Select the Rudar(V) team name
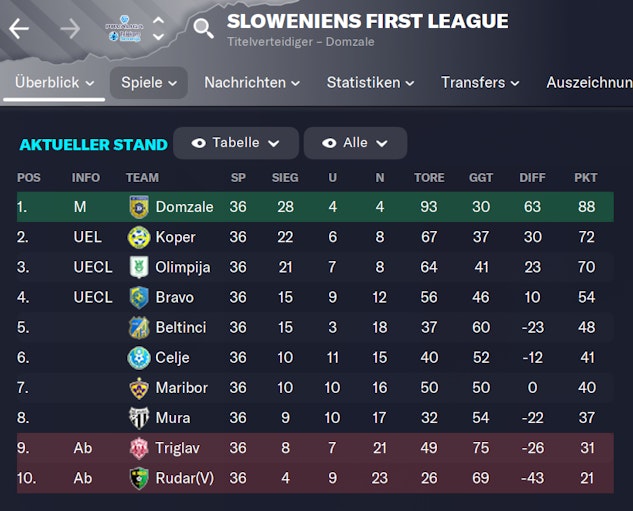This screenshot has width=633, height=511. point(184,478)
